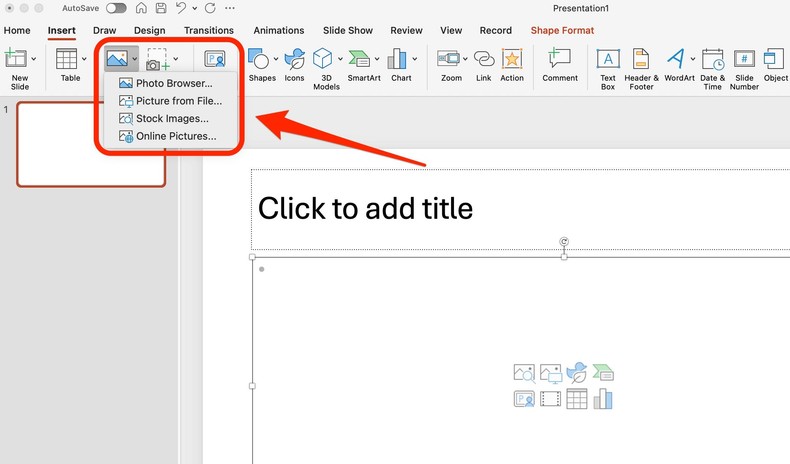Toggle the AutoSave switch

tap(116, 8)
